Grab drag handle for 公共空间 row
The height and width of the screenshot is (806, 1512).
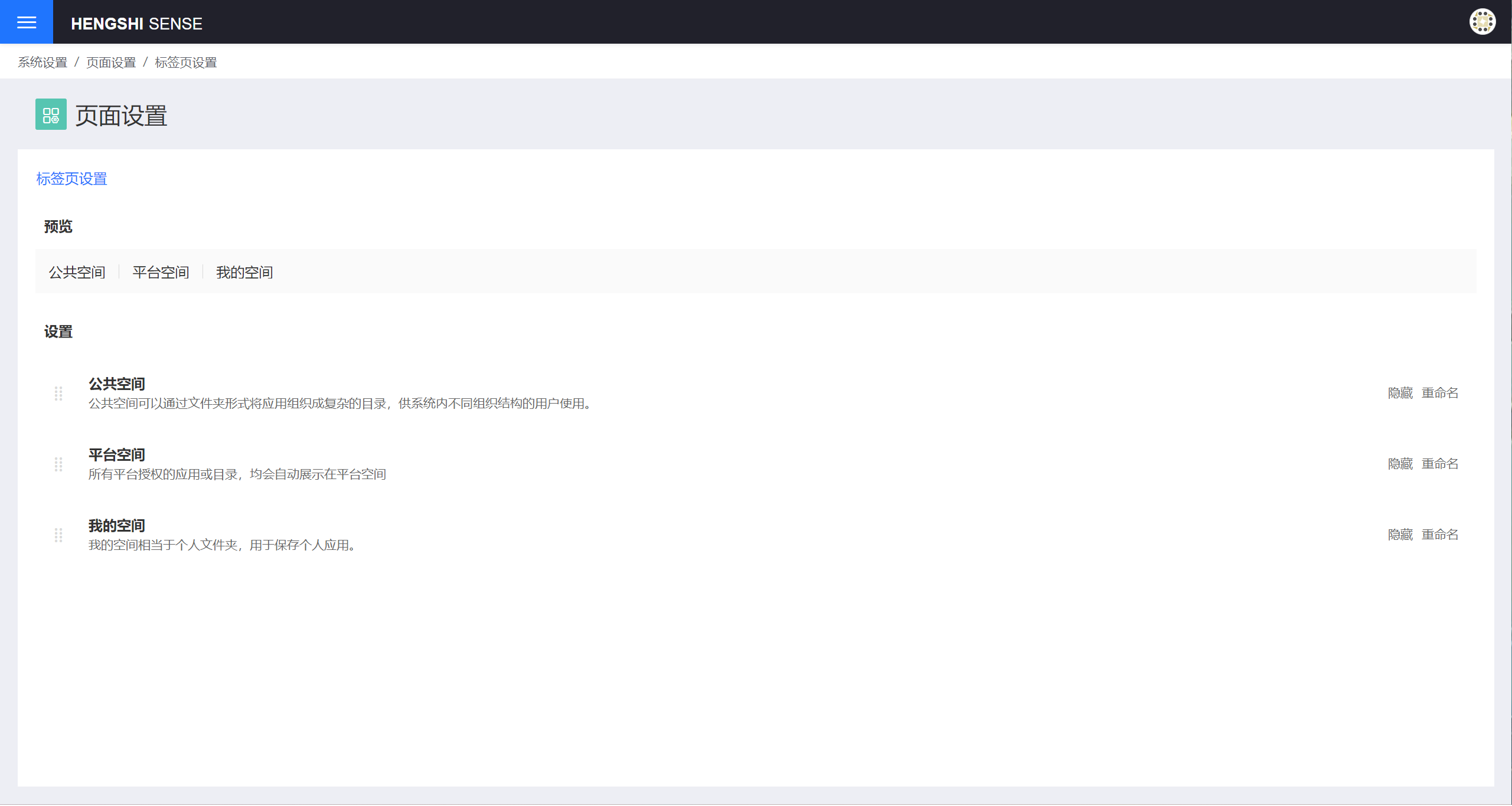pos(58,394)
